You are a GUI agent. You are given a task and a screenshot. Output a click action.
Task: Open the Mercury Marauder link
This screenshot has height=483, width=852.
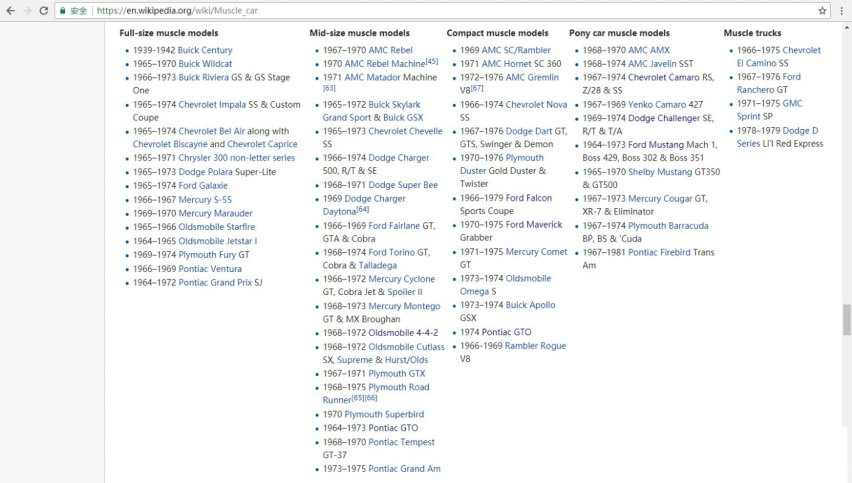pyautogui.click(x=215, y=213)
